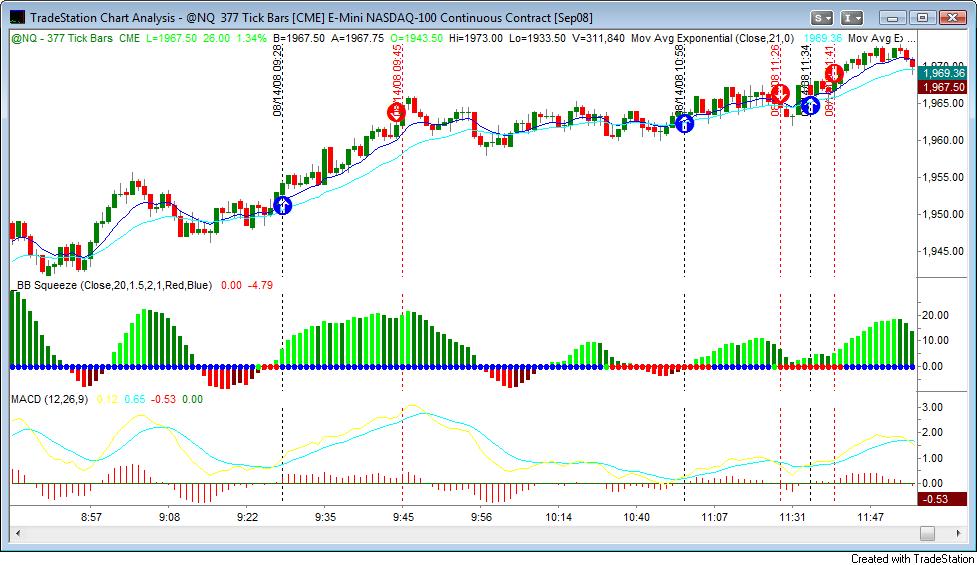This screenshot has width=977, height=565.
Task: Click the TradeStation chart window icon
Action: point(17,18)
